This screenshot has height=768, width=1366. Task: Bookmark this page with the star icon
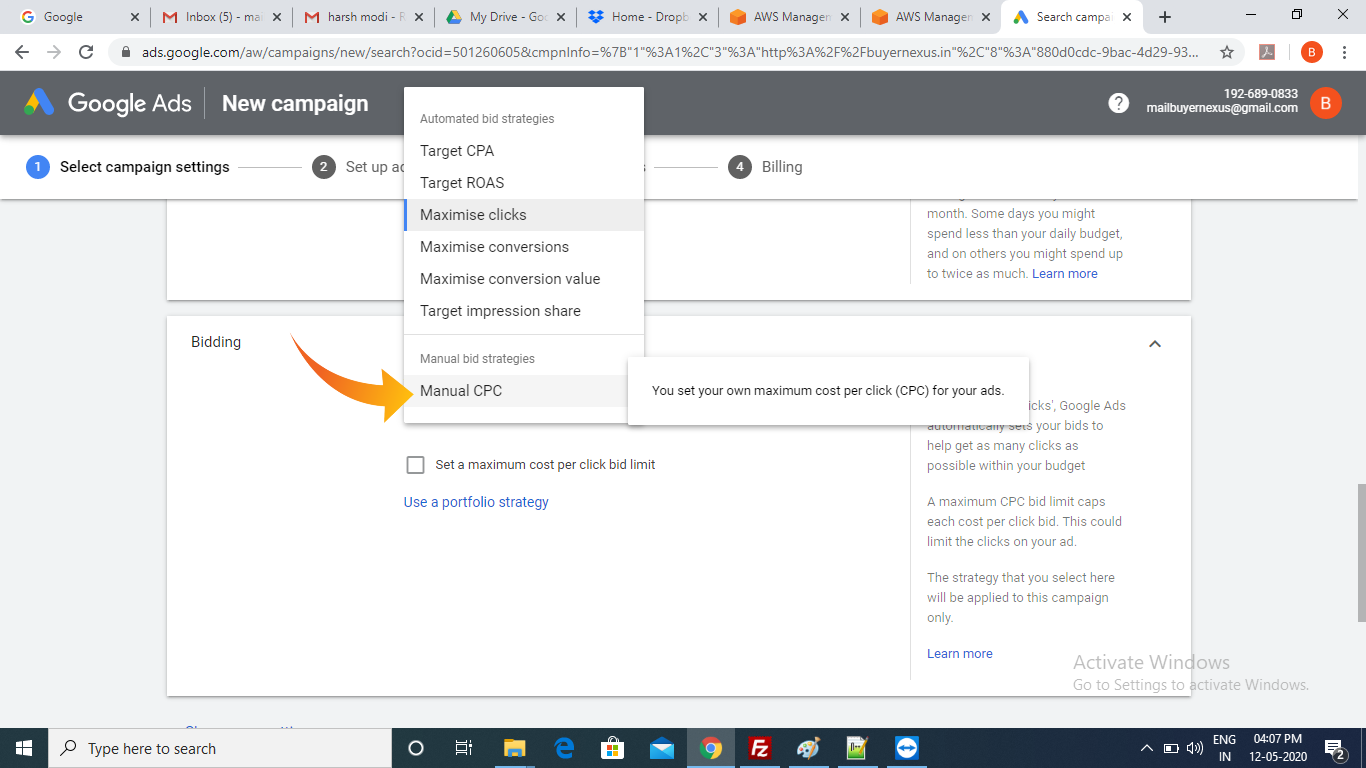1227,52
